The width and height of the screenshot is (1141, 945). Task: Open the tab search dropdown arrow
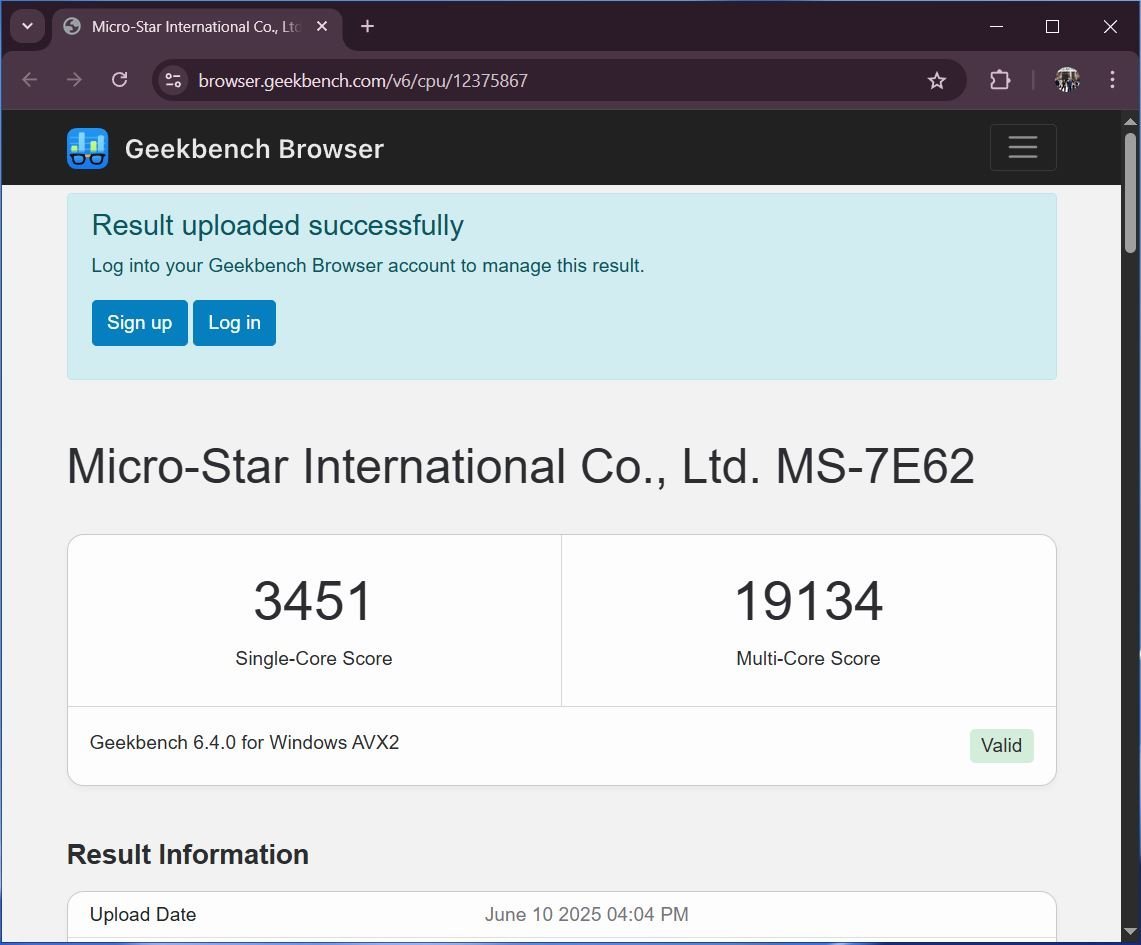coord(28,27)
